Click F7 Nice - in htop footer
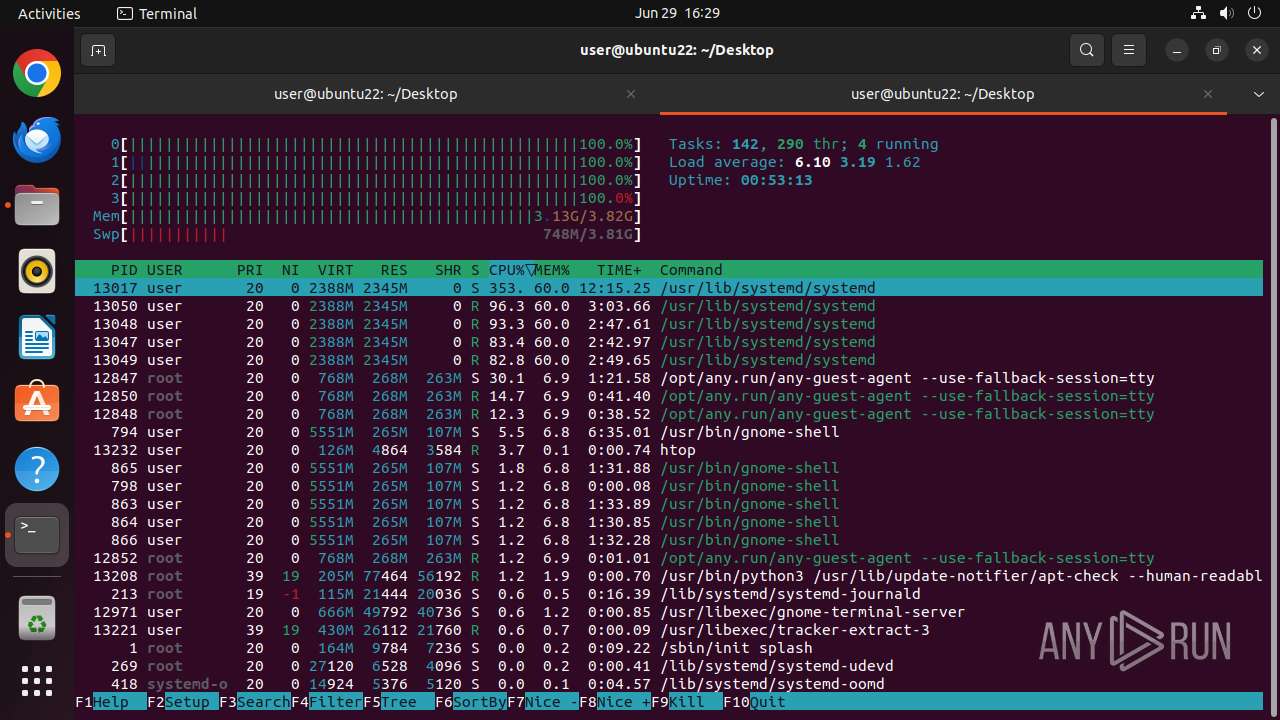 coord(543,702)
